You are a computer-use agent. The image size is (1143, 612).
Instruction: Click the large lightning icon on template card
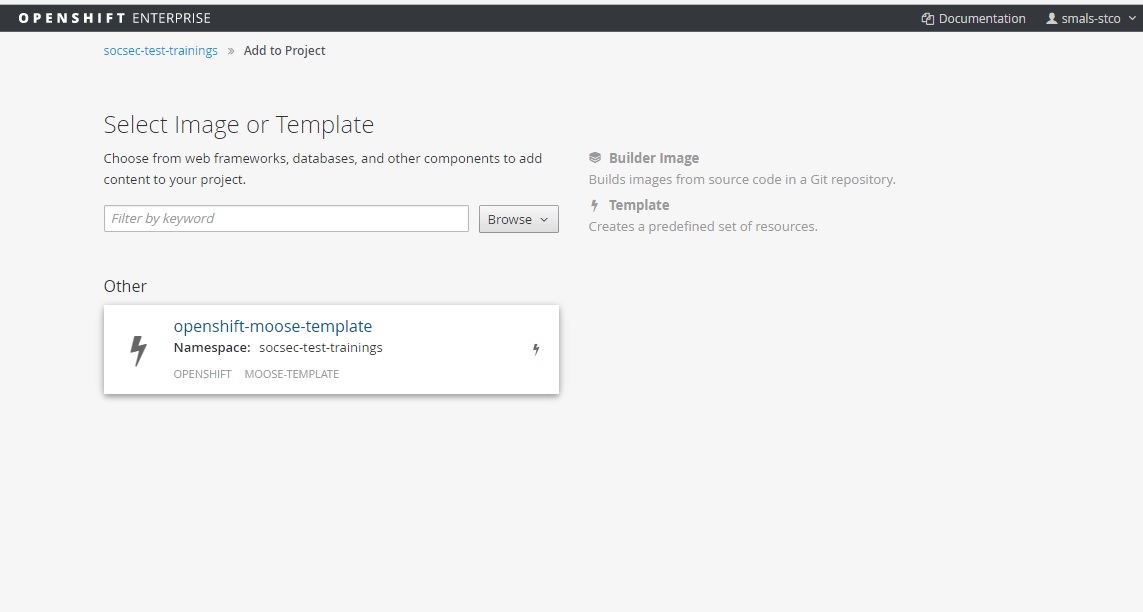tap(139, 350)
